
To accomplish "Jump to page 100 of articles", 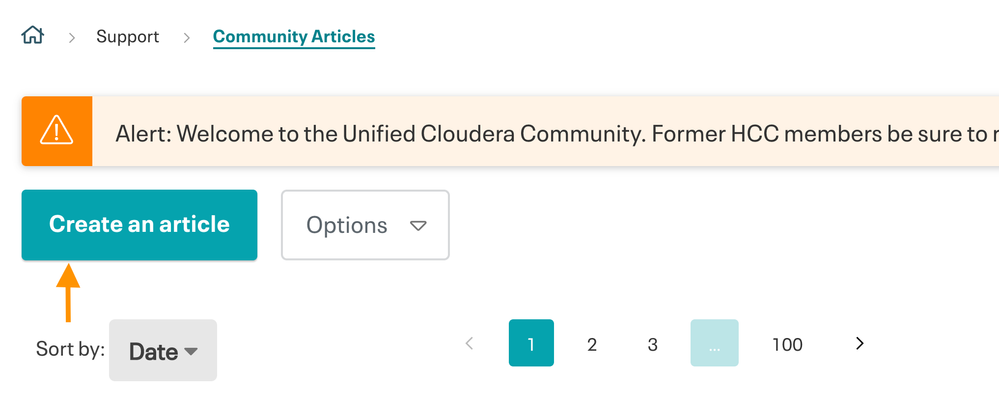I will click(x=787, y=344).
